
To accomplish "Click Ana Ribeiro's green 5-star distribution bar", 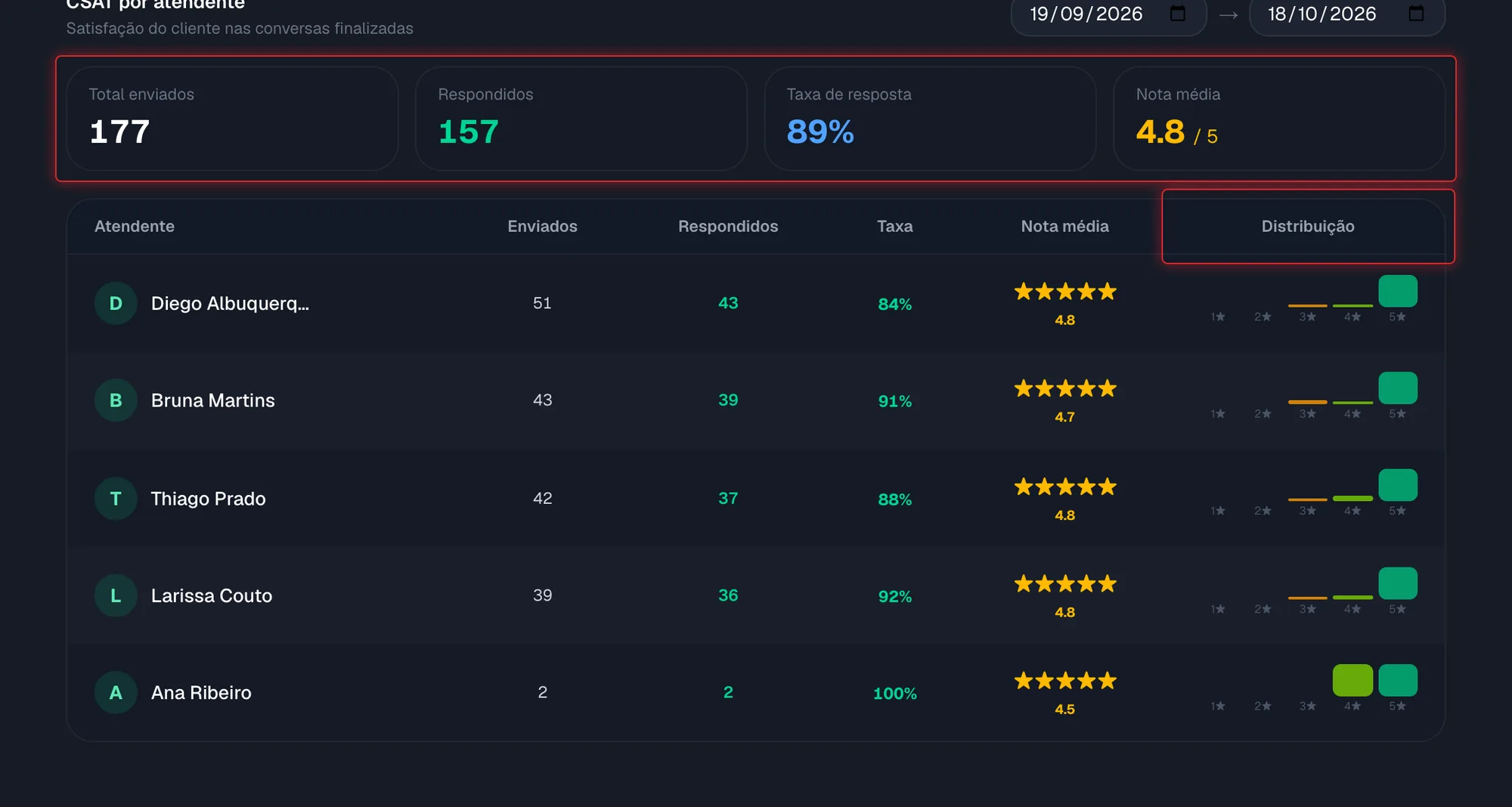I will 1398,680.
